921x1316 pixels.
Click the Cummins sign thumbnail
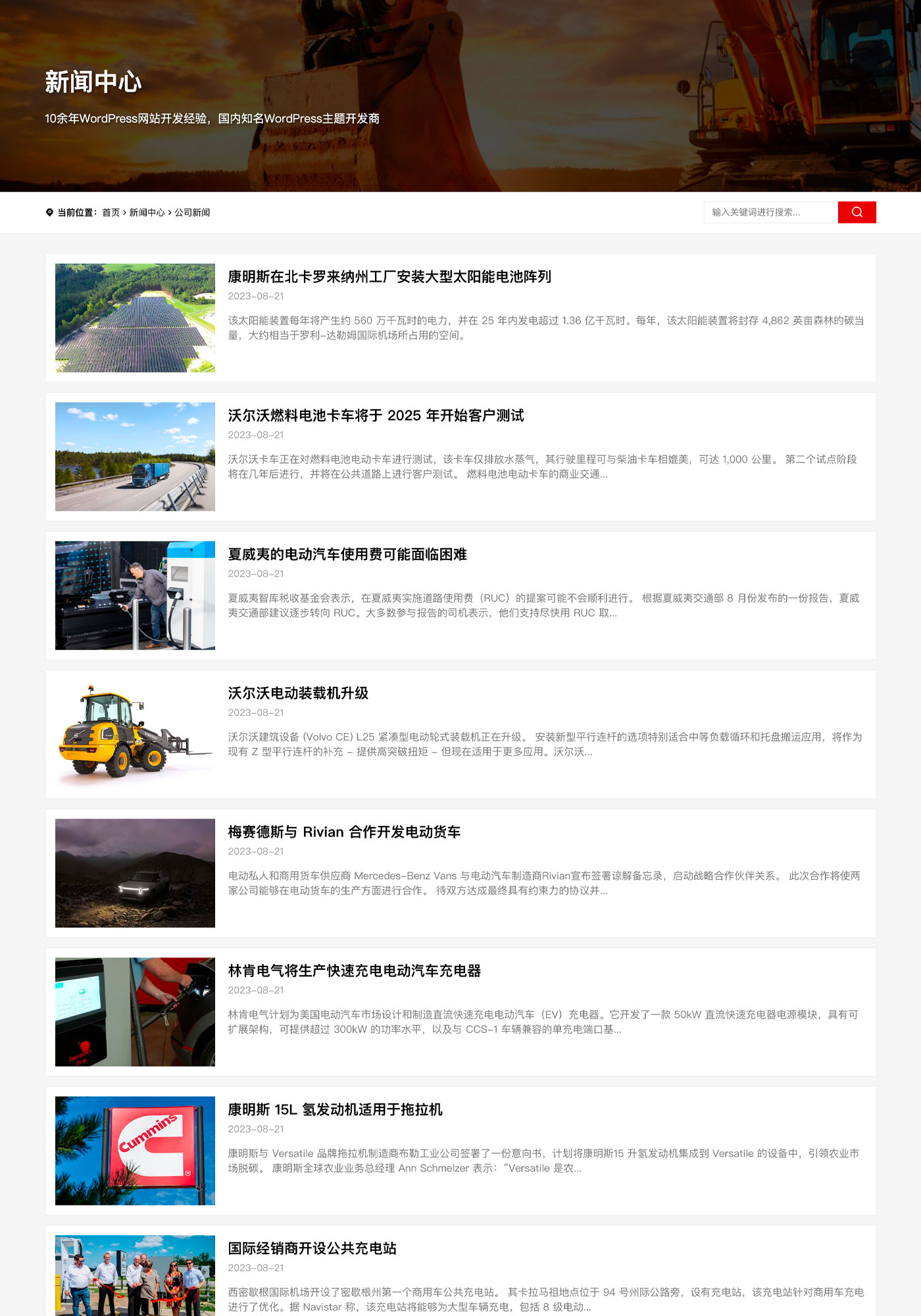click(x=135, y=1151)
